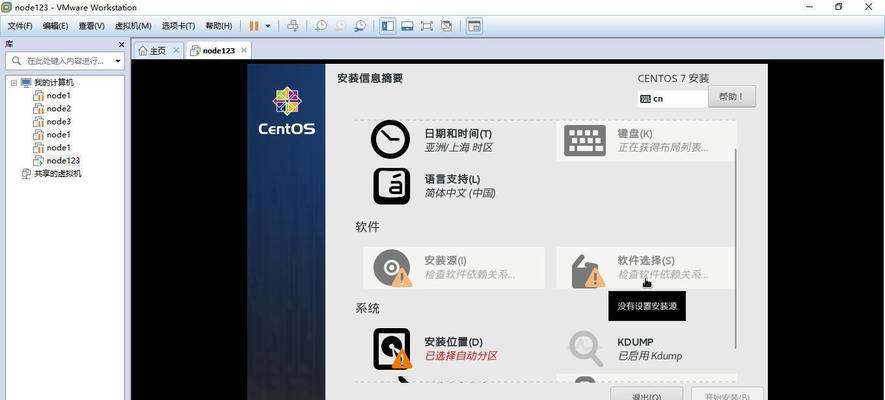The height and width of the screenshot is (400, 885).
Task: Open the 查看(V) menu
Action: click(x=91, y=26)
